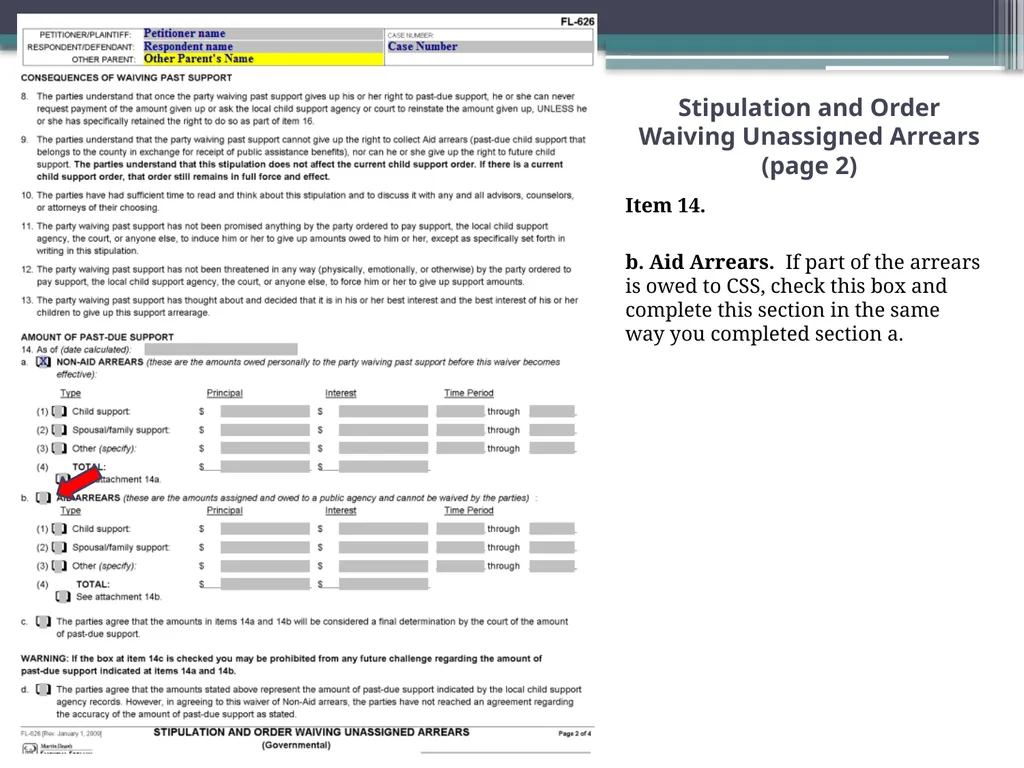The width and height of the screenshot is (1024, 768).
Task: Check item 14d agency records box
Action: point(43,689)
